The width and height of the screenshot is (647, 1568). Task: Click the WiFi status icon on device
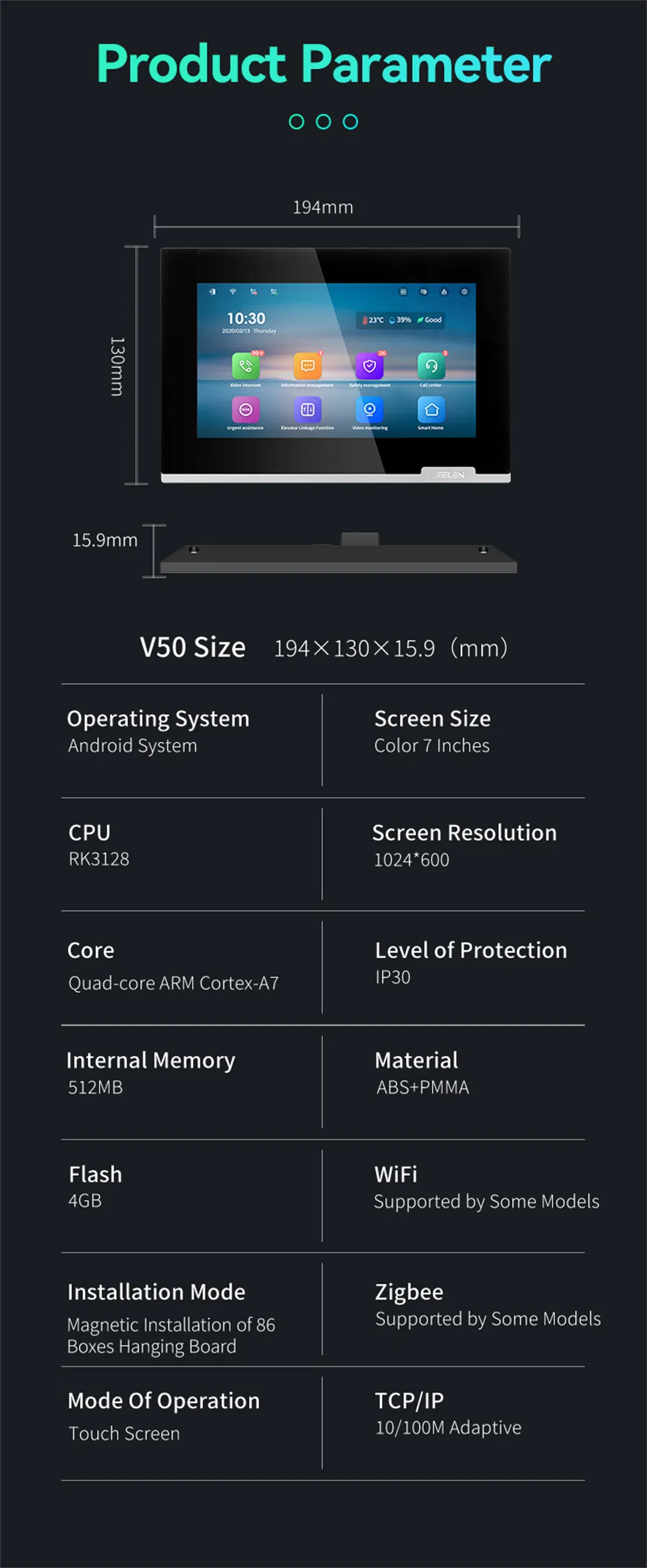tap(233, 292)
